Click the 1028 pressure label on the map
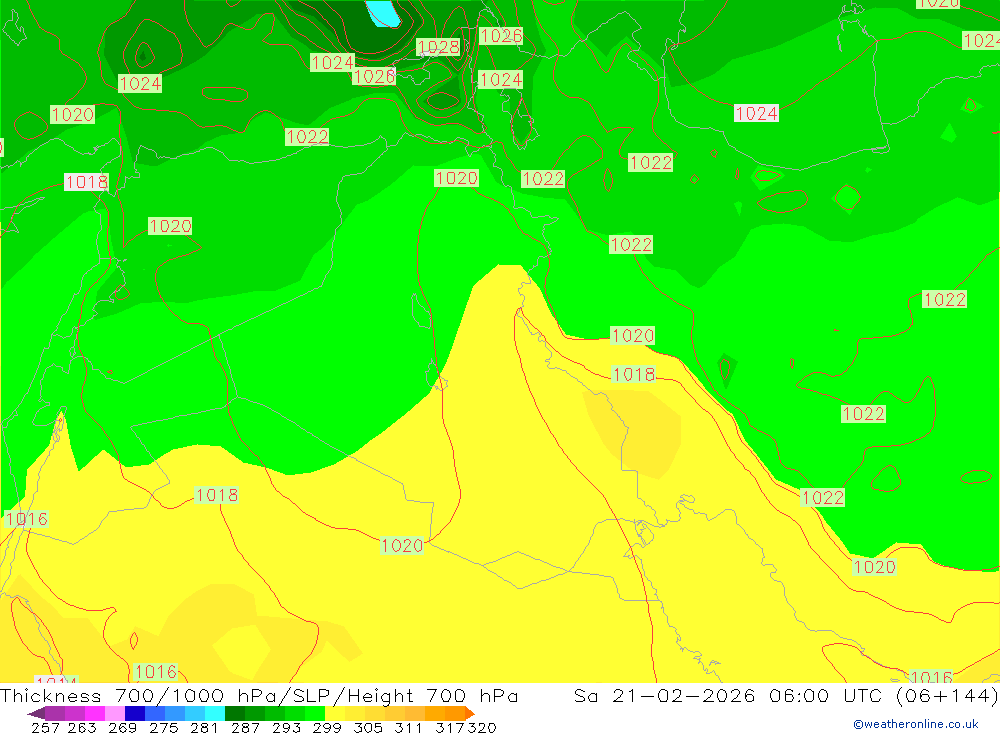Screen dimensions: 1000x733 click(x=438, y=47)
